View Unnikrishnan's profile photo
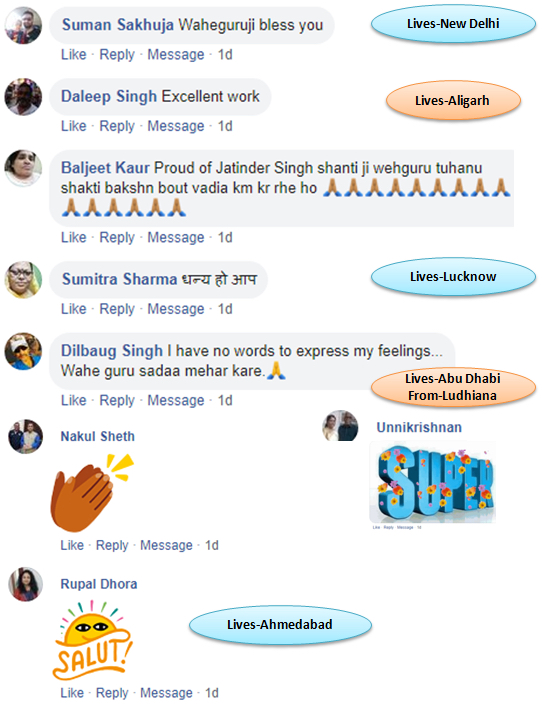 [x=340, y=425]
